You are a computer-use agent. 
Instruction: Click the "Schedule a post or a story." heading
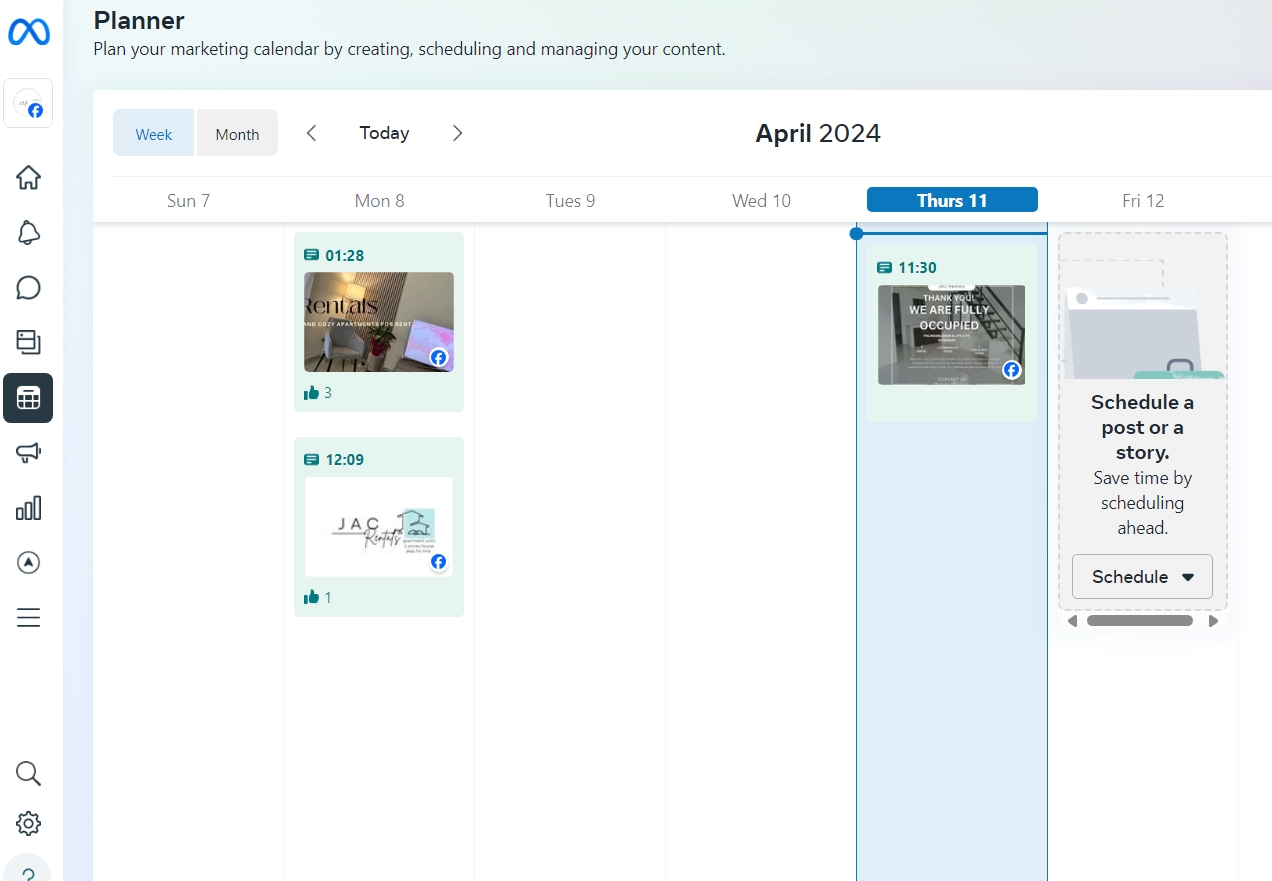point(1142,427)
